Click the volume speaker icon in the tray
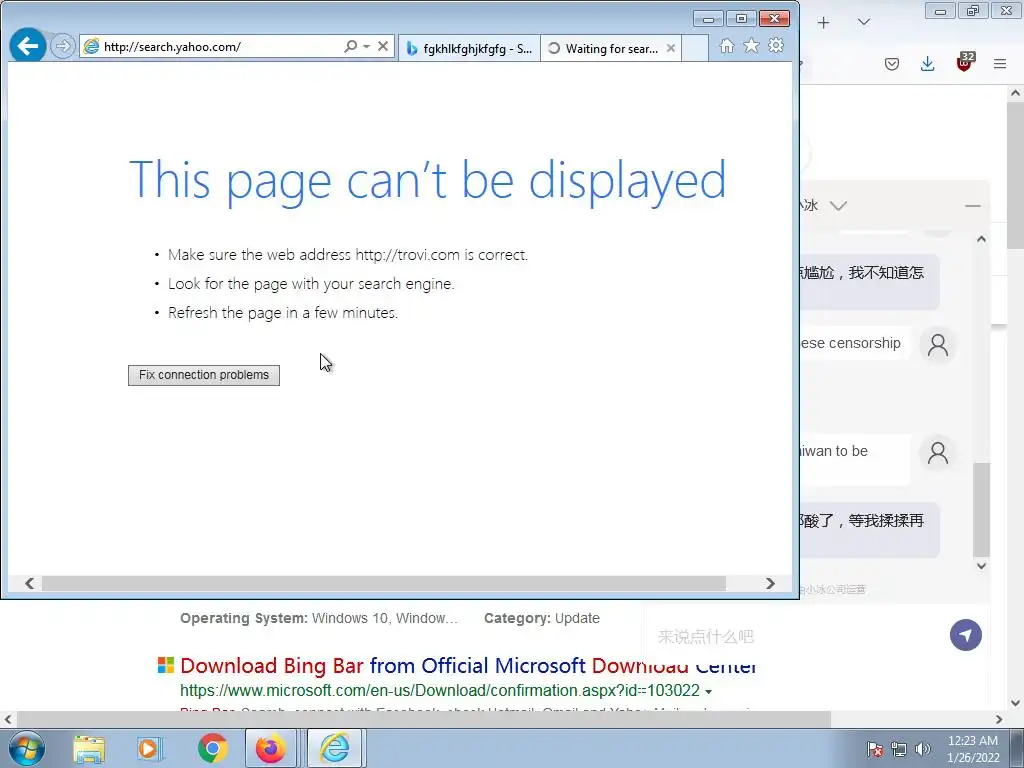 (923, 749)
